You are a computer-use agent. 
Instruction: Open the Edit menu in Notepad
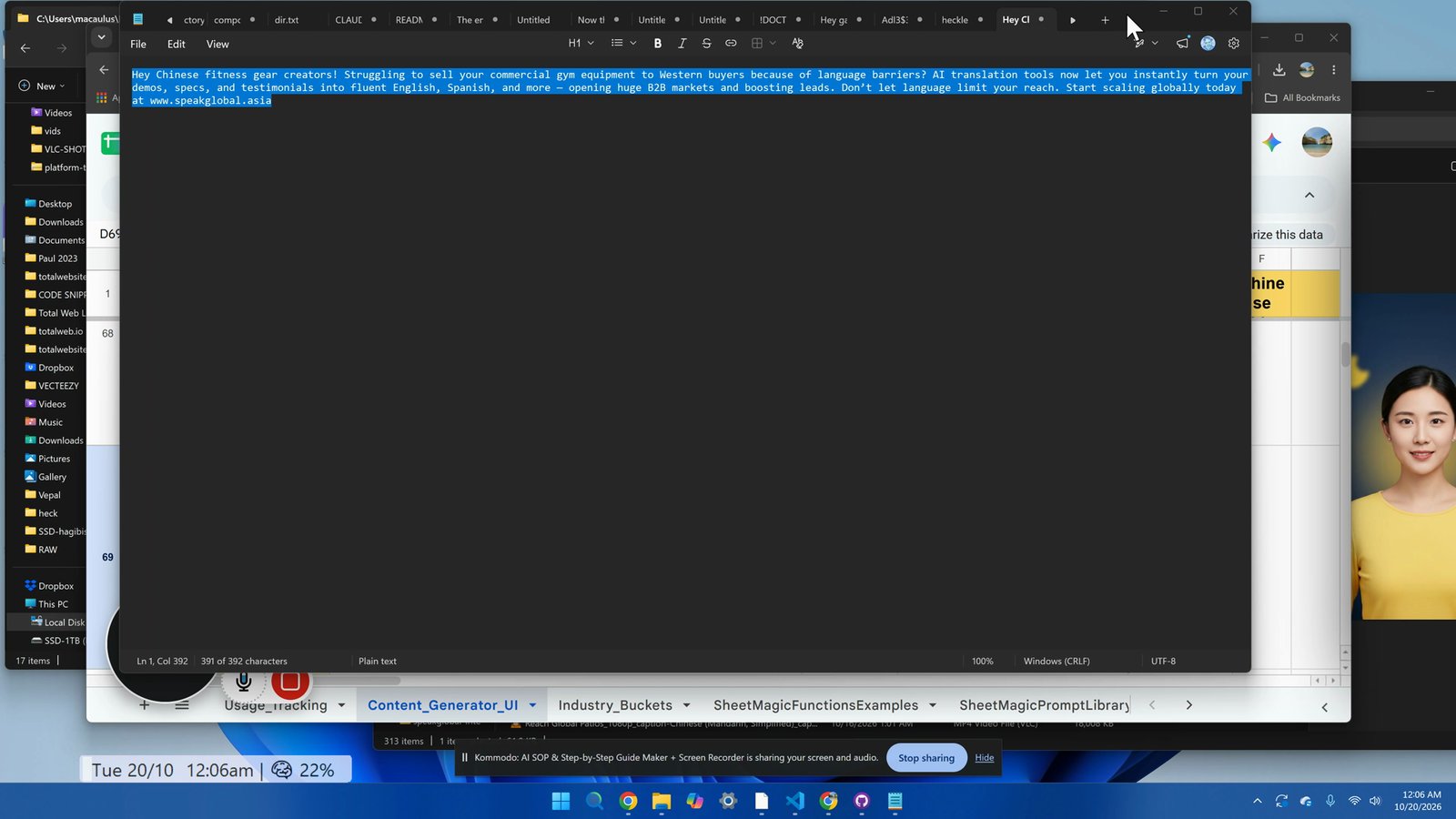[177, 44]
